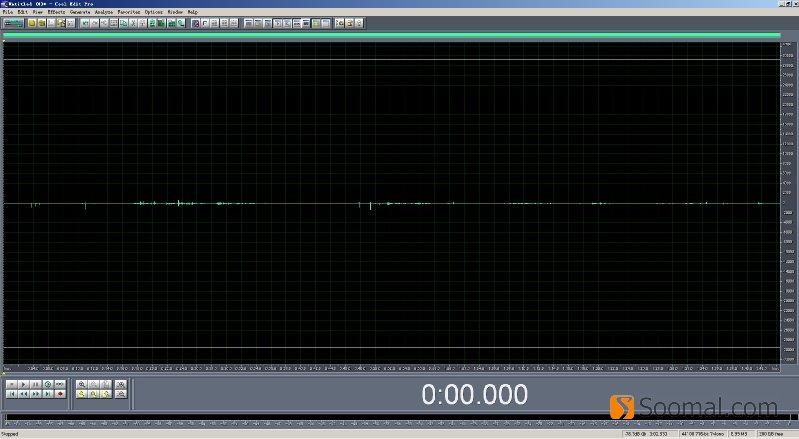
Task: Open the Analyze menu
Action: pos(104,12)
